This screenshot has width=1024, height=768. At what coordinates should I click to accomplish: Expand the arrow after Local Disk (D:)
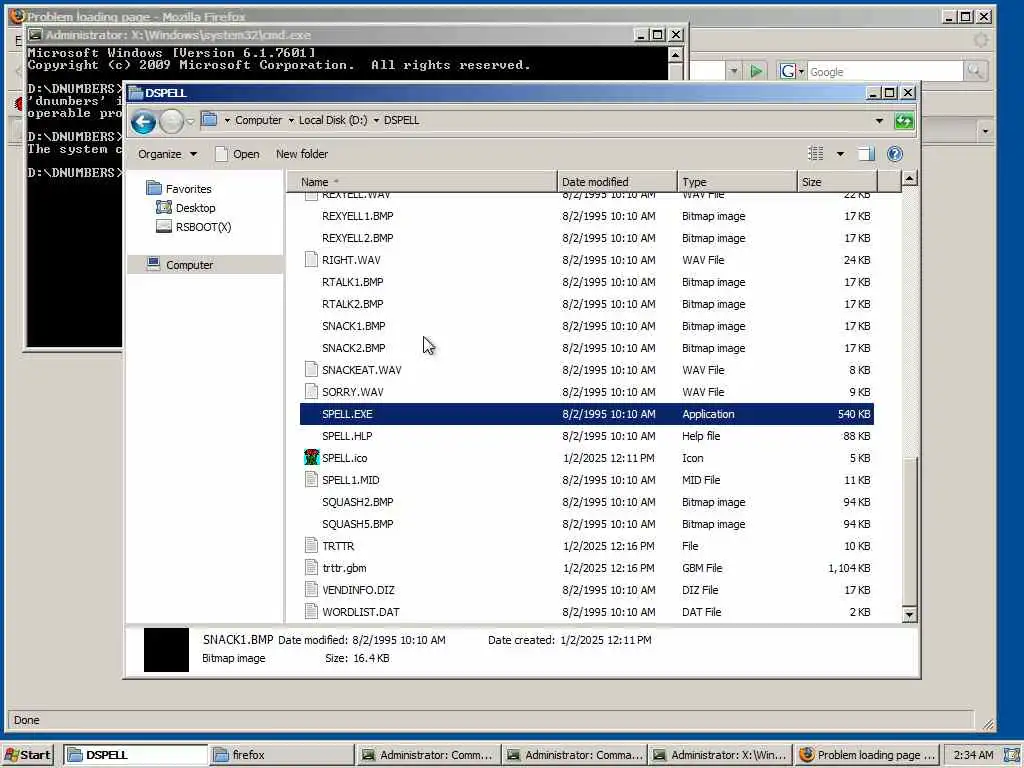376,121
